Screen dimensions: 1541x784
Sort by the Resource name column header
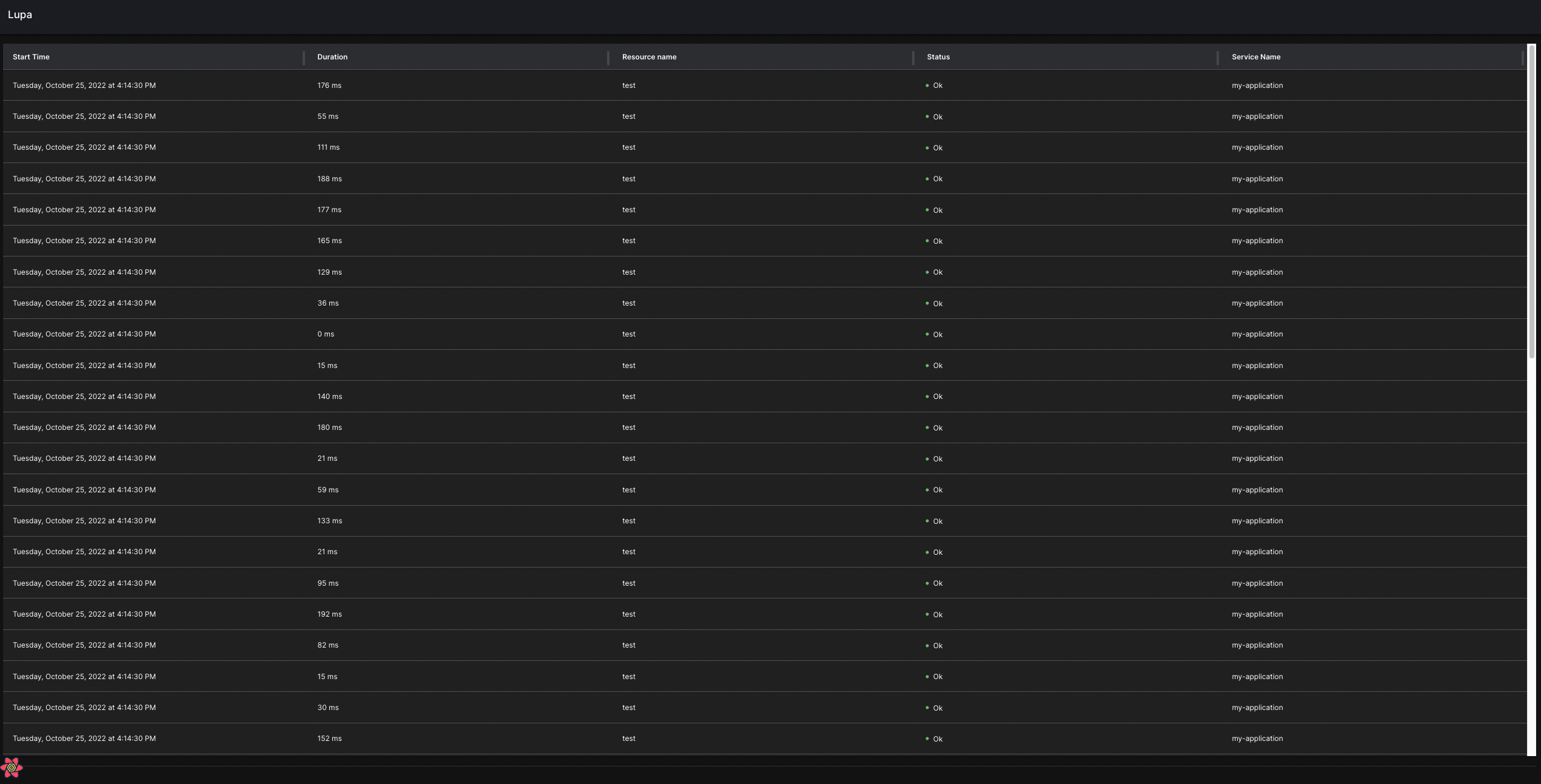coord(648,56)
